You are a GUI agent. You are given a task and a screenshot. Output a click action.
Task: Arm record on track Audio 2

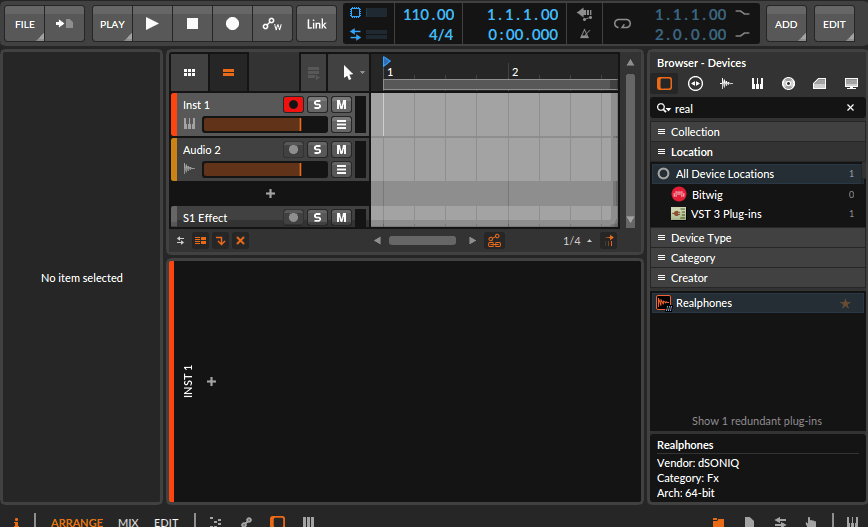[293, 149]
